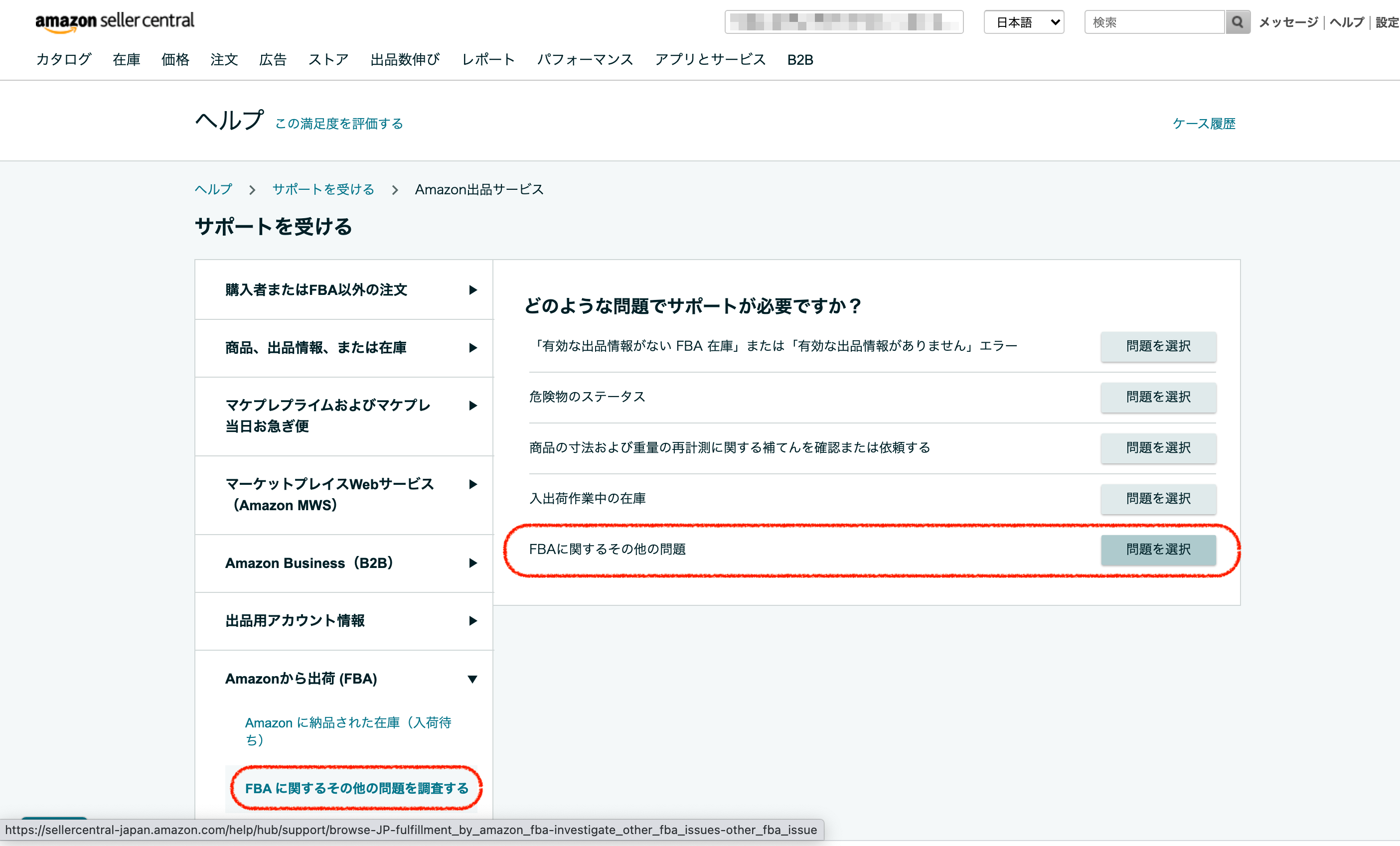Click 問題を選択 for 危険物のステータス
Image resolution: width=1400 pixels, height=846 pixels.
pyautogui.click(x=1158, y=397)
